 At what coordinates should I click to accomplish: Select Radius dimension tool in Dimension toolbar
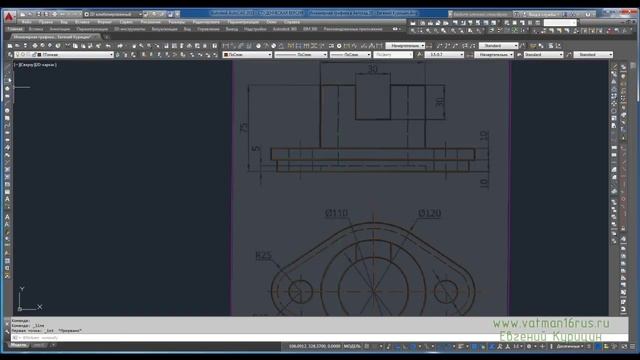(258, 46)
